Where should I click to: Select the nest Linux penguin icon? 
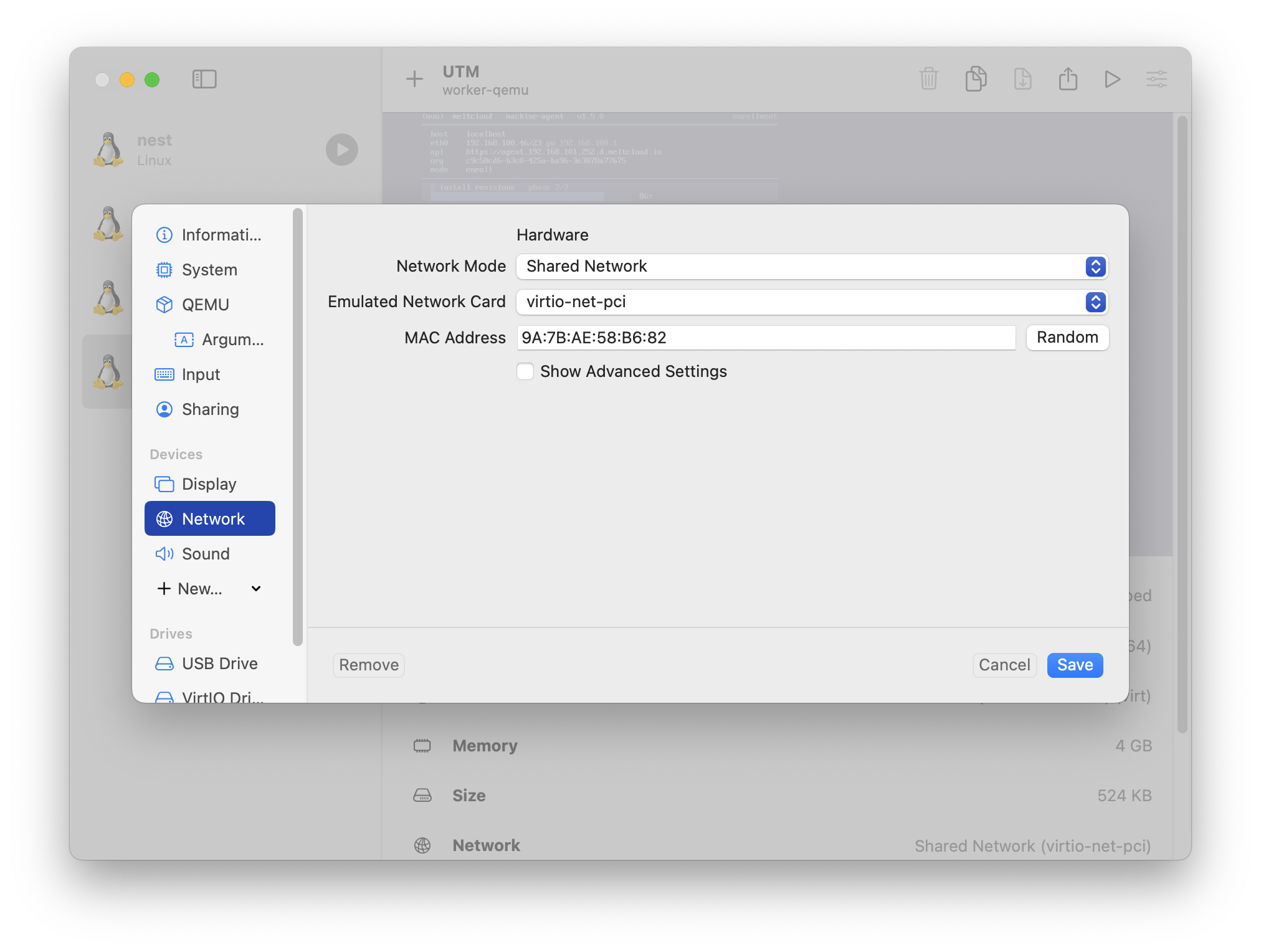109,150
